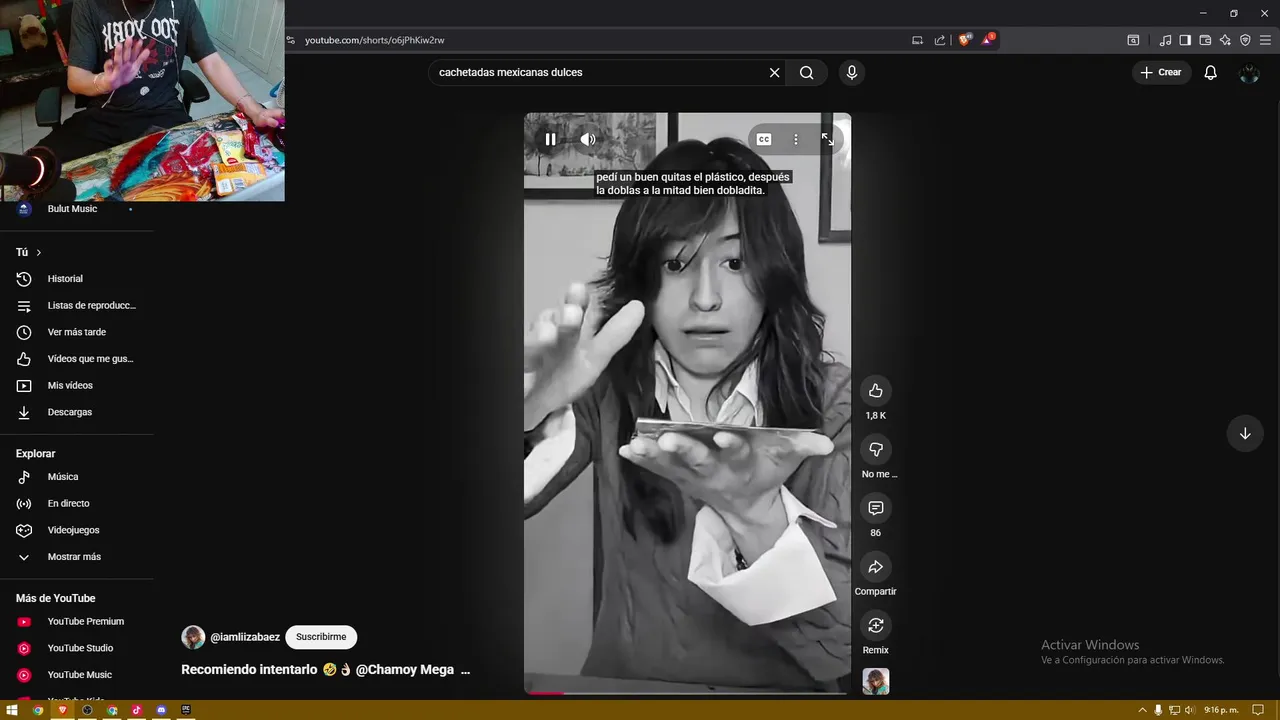Image resolution: width=1280 pixels, height=720 pixels.
Task: Open En directo under Explorar
Action: coord(77,503)
